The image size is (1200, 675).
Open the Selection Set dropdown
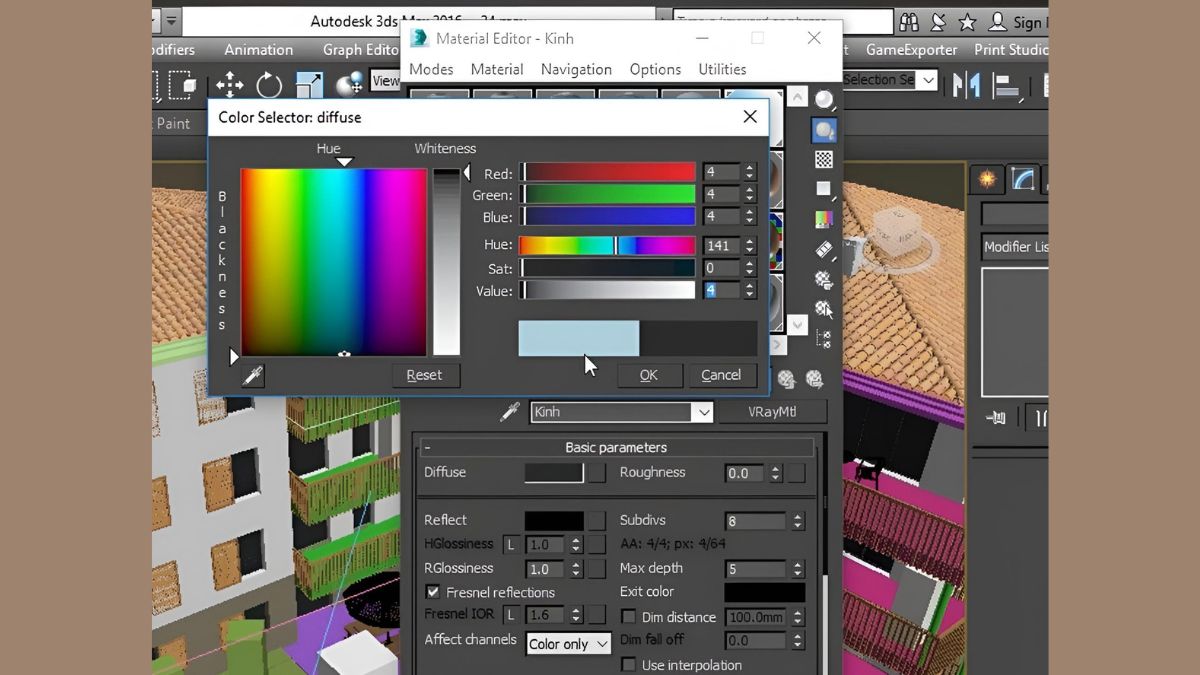click(x=928, y=80)
